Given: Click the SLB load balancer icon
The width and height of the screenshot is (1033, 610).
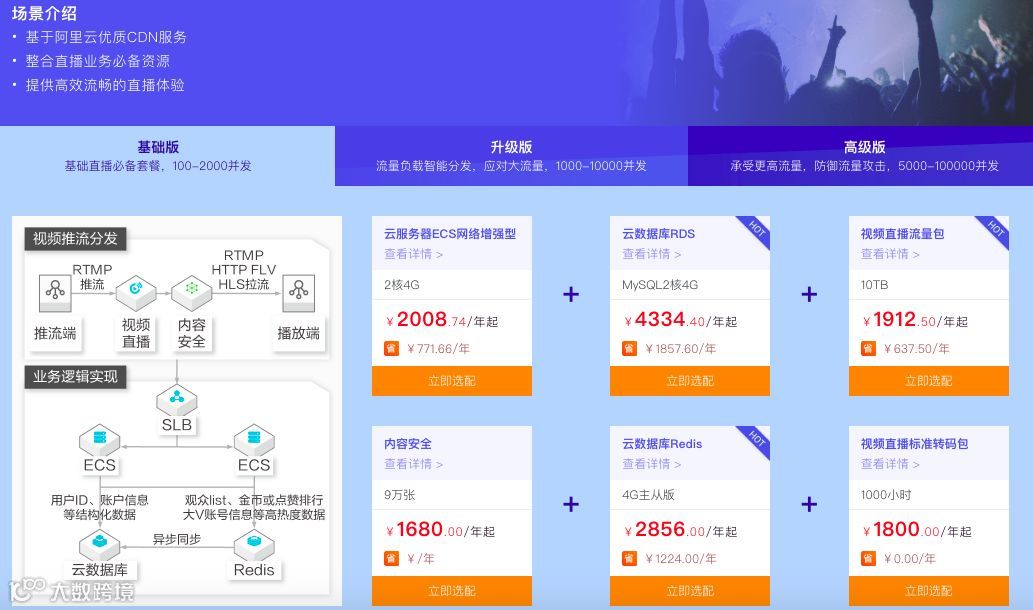Looking at the screenshot, I should click(x=177, y=400).
